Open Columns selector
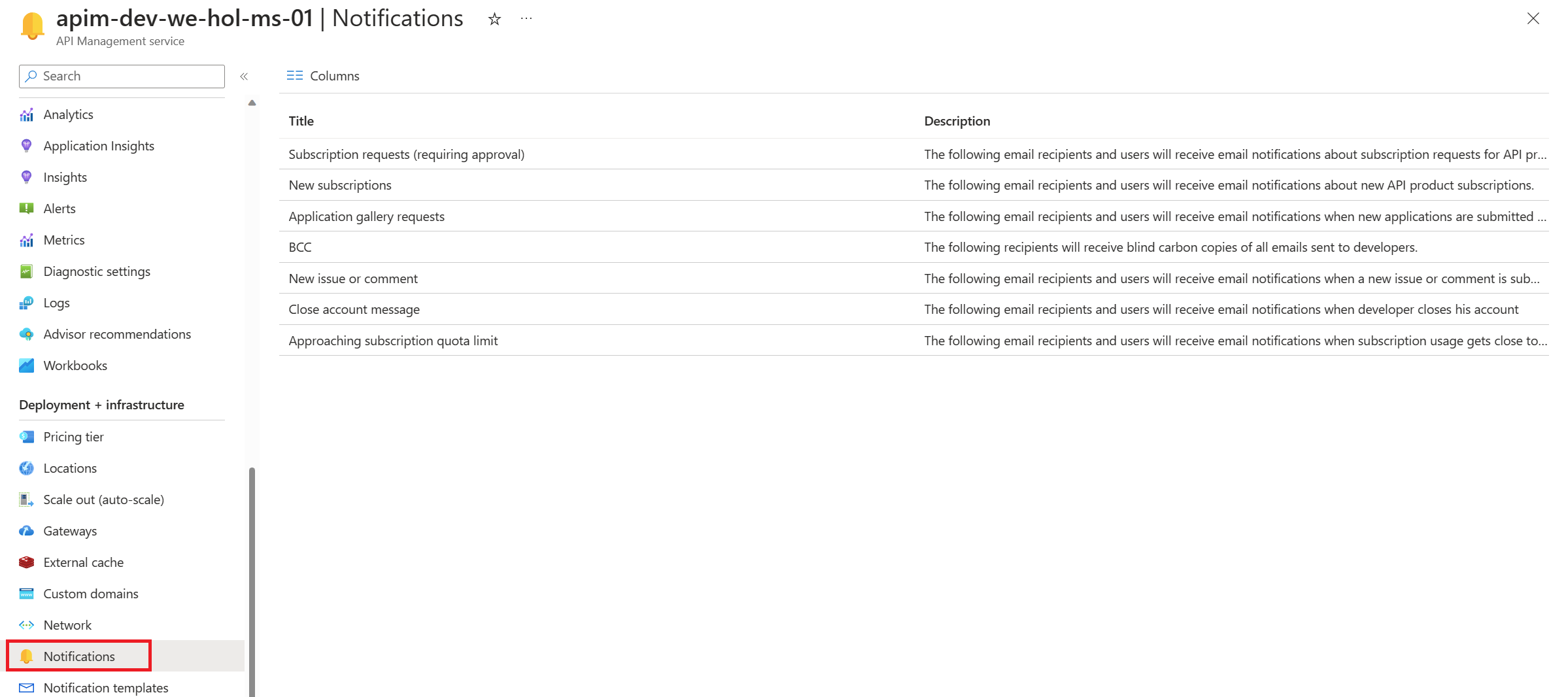This screenshot has width=1568, height=697. [323, 76]
